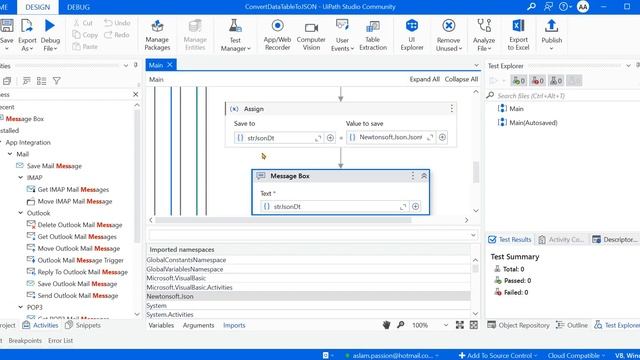Viewport: 640px width, 360px height.
Task: Click the overview panel icon
Action: tap(473, 325)
